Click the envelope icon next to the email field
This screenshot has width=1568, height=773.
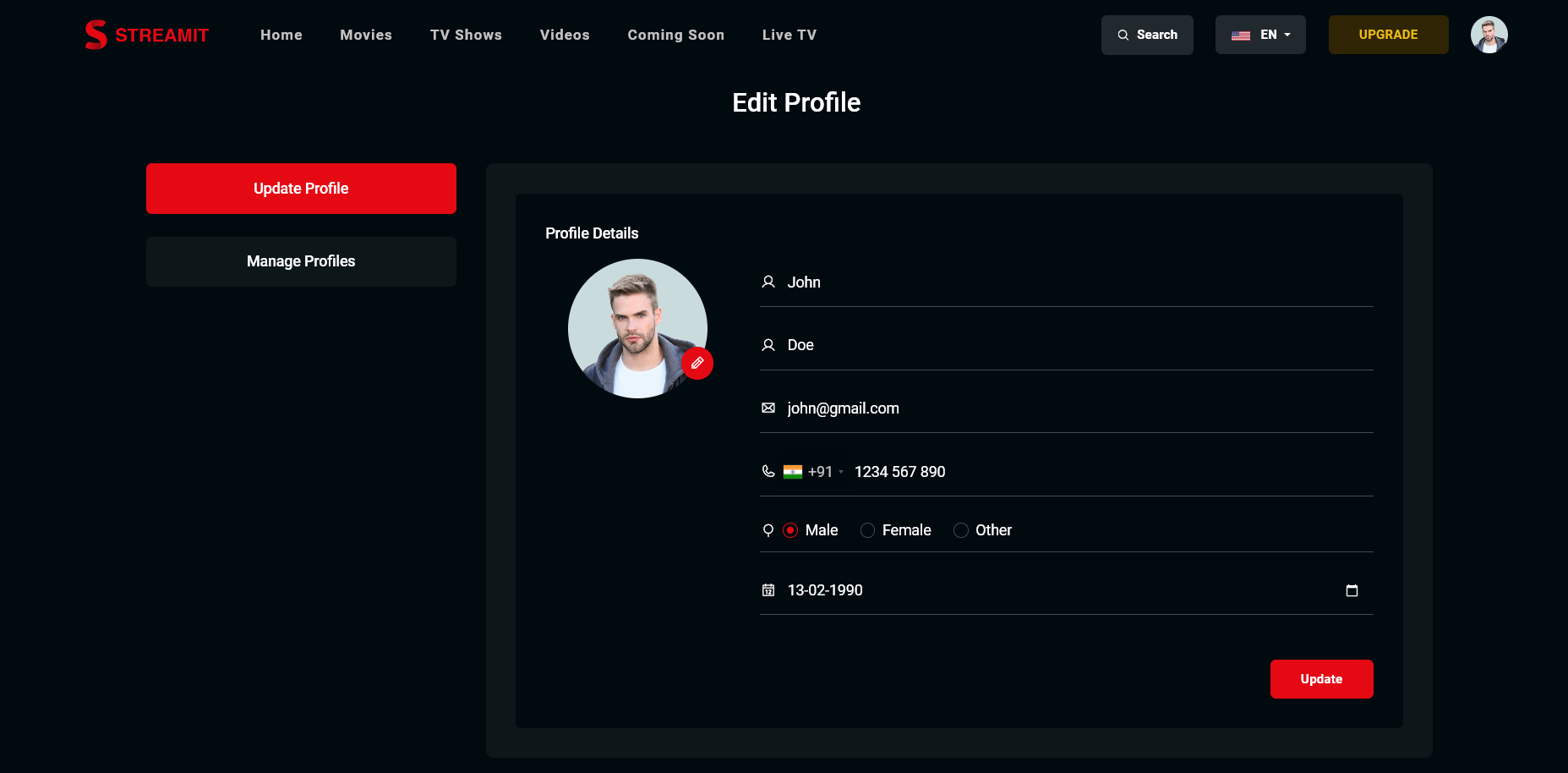768,407
